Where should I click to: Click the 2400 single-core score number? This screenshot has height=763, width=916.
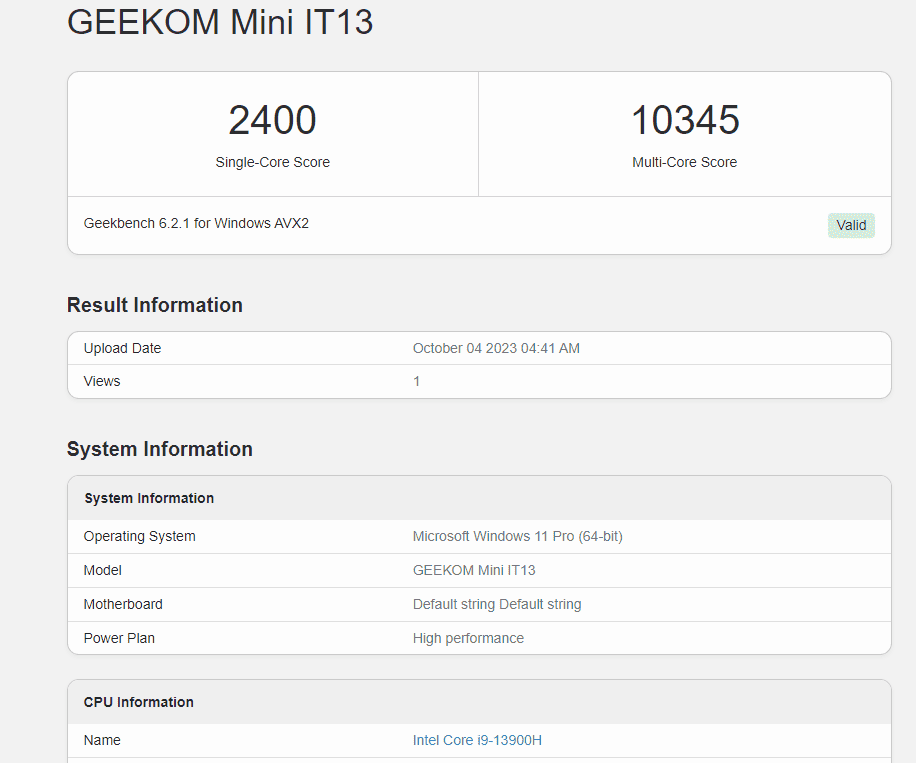[272, 121]
